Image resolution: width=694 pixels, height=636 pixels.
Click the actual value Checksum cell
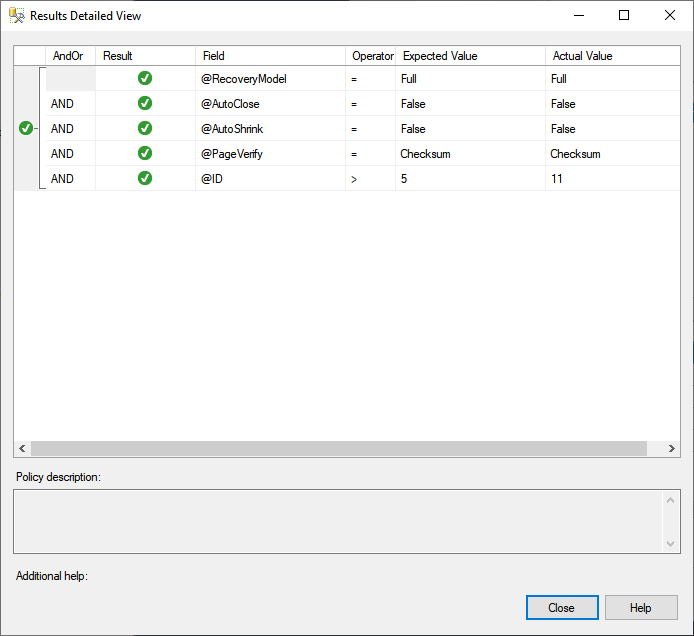click(613, 154)
